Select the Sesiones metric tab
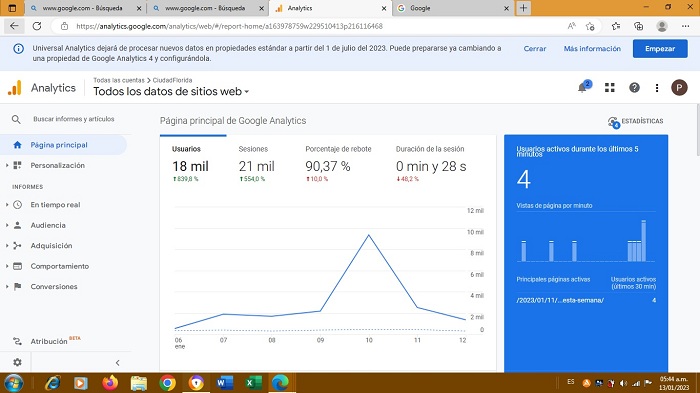 (257, 164)
